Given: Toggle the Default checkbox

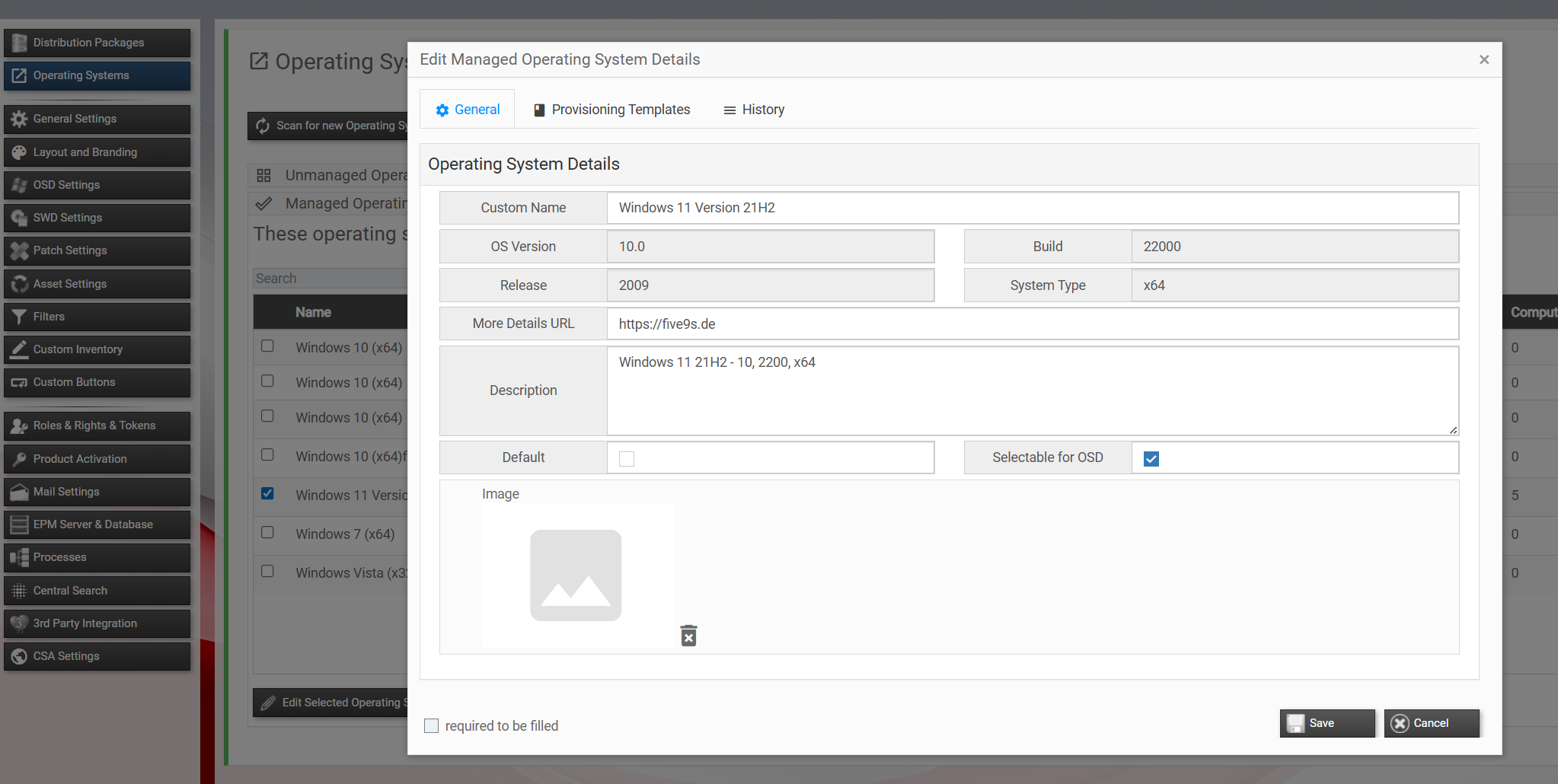Looking at the screenshot, I should [627, 459].
